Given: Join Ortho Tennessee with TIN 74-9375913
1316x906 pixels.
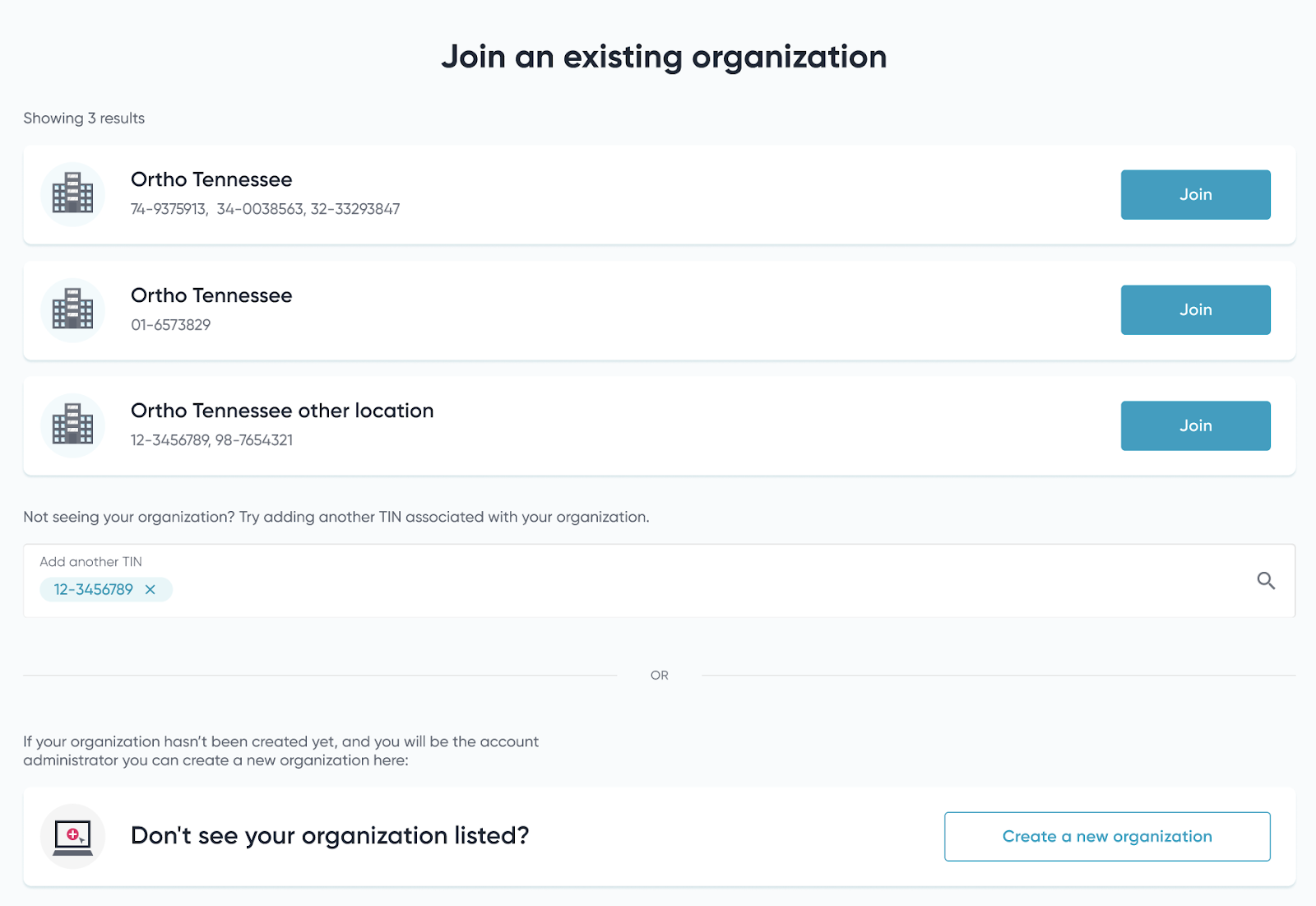Looking at the screenshot, I should (1195, 195).
